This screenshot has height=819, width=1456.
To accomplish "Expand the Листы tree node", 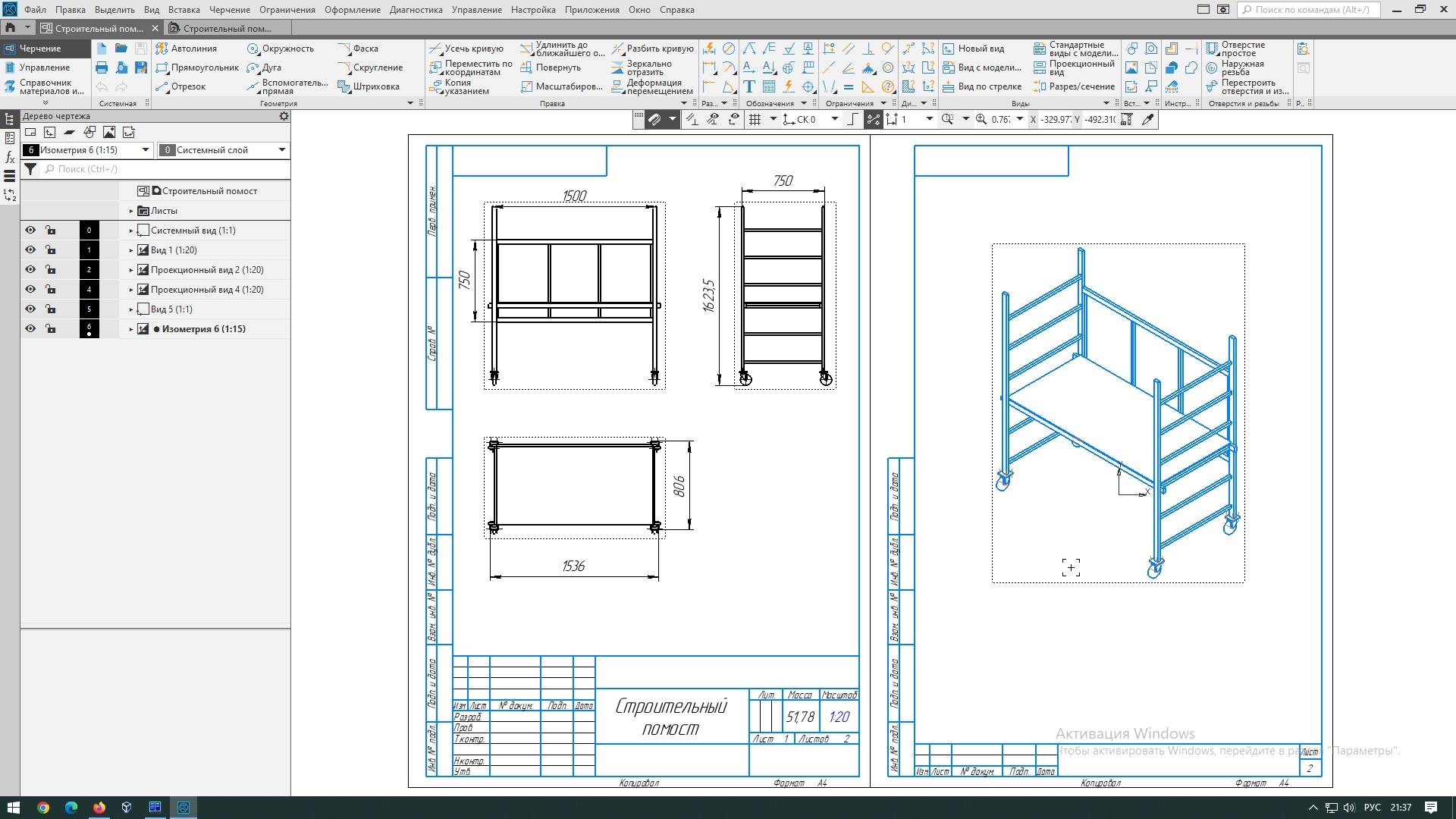I will (x=131, y=211).
